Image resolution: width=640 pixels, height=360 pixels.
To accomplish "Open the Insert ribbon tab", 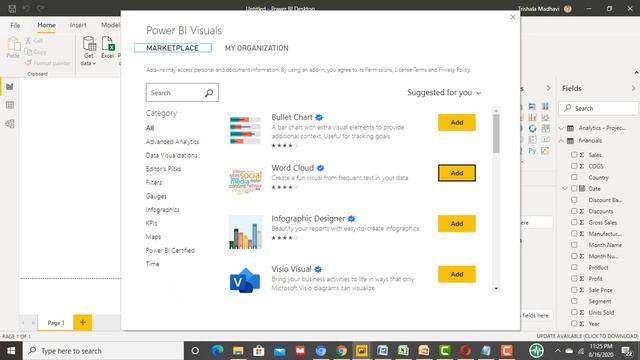I will [x=78, y=25].
